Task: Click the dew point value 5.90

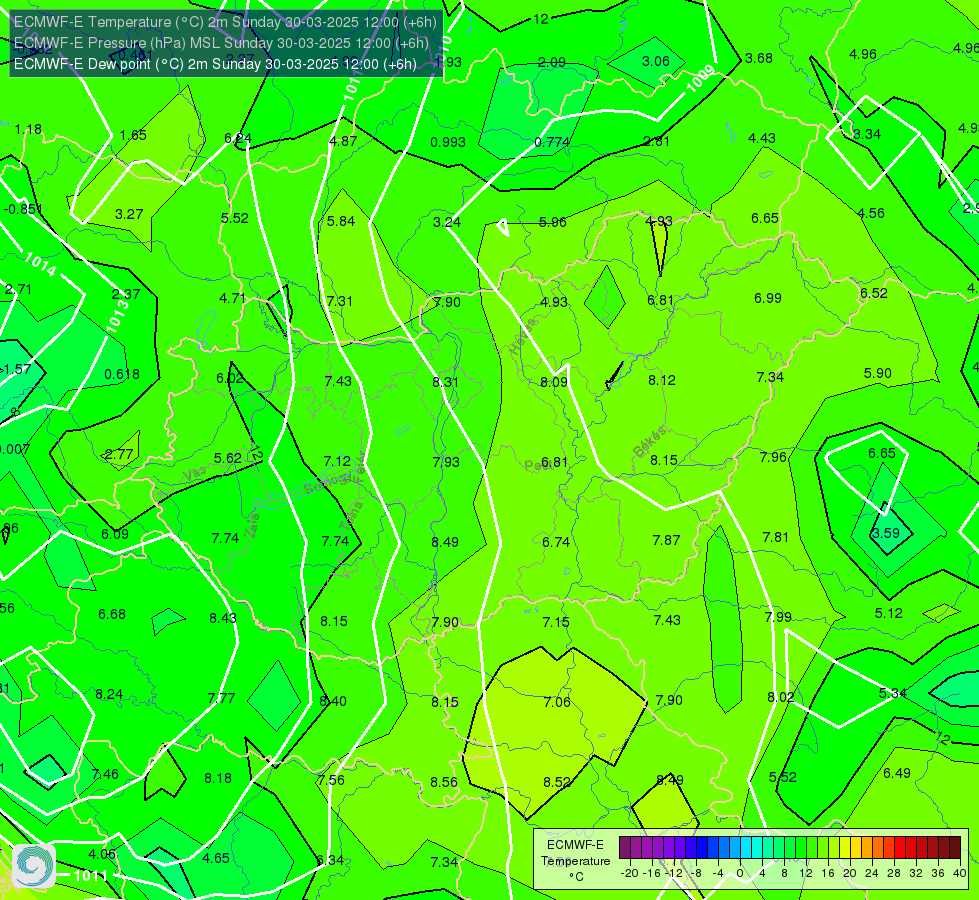Action: pyautogui.click(x=877, y=373)
